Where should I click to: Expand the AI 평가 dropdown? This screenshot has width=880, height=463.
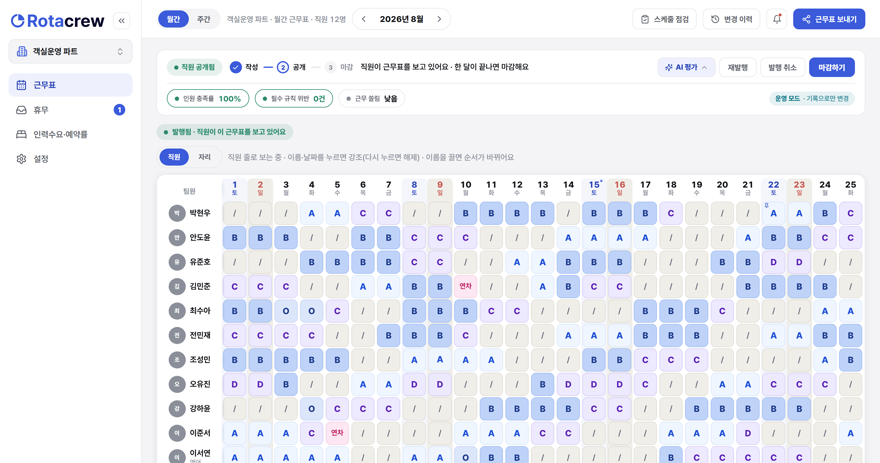pos(686,67)
